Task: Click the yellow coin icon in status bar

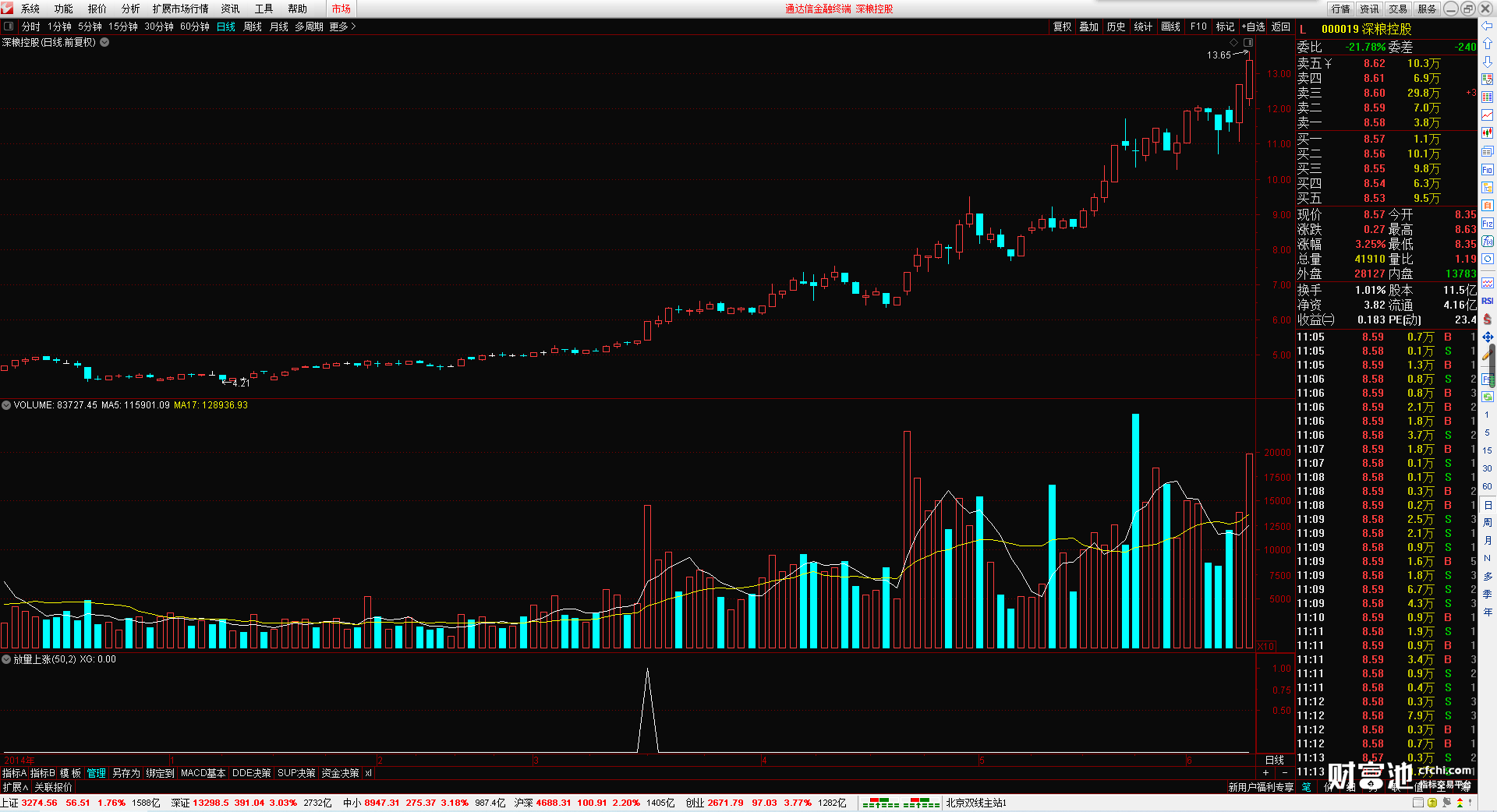Action: pos(1432,803)
